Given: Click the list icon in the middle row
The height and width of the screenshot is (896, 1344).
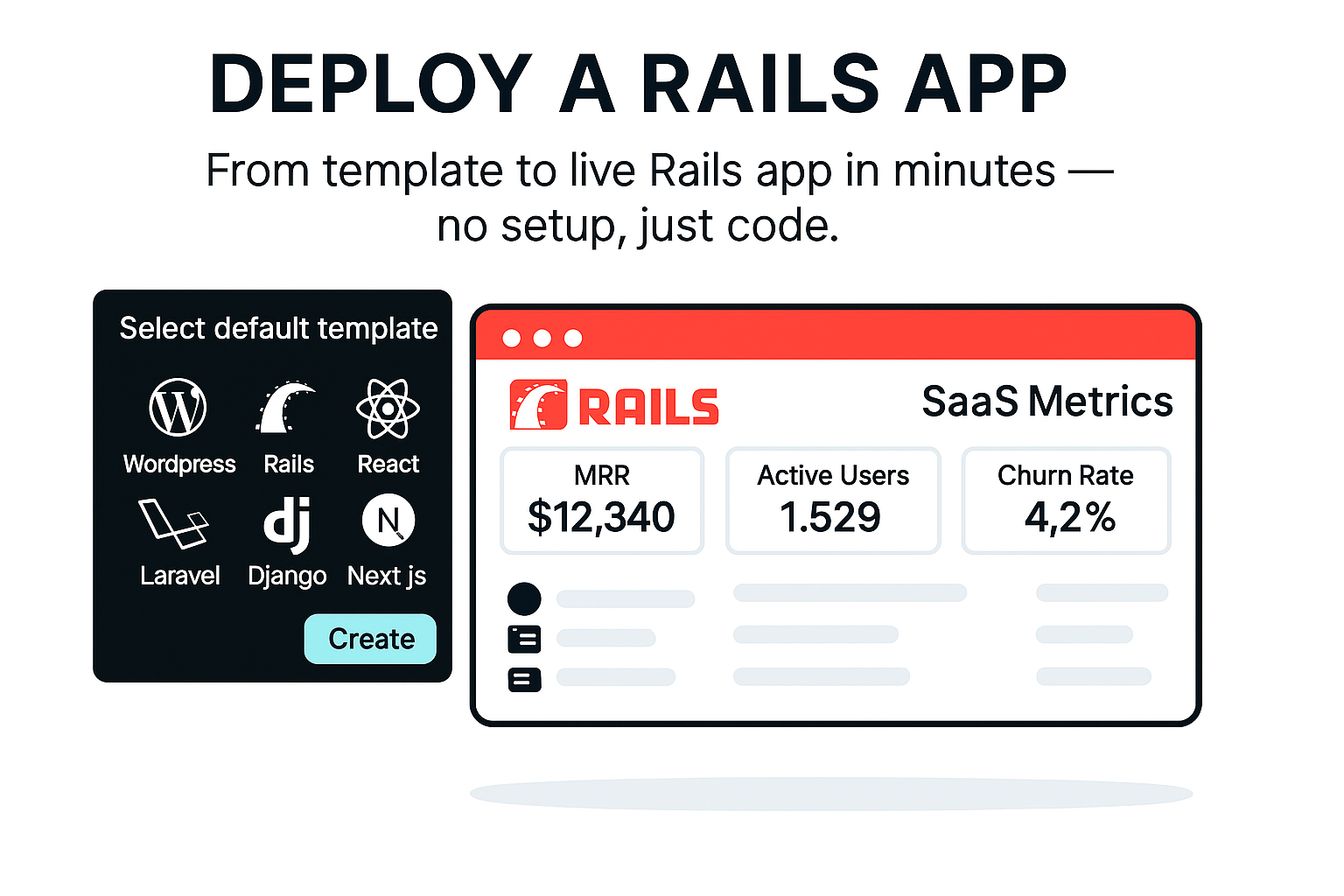Looking at the screenshot, I should [524, 640].
